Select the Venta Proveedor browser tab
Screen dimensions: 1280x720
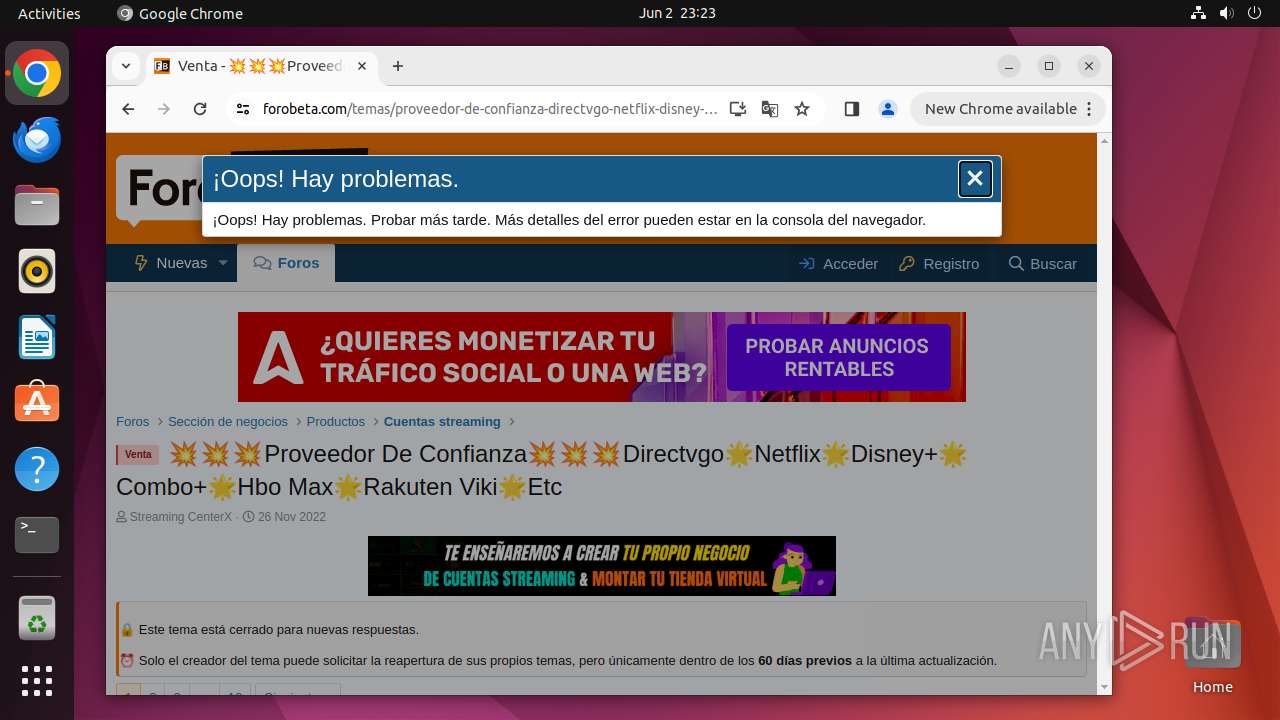point(261,66)
